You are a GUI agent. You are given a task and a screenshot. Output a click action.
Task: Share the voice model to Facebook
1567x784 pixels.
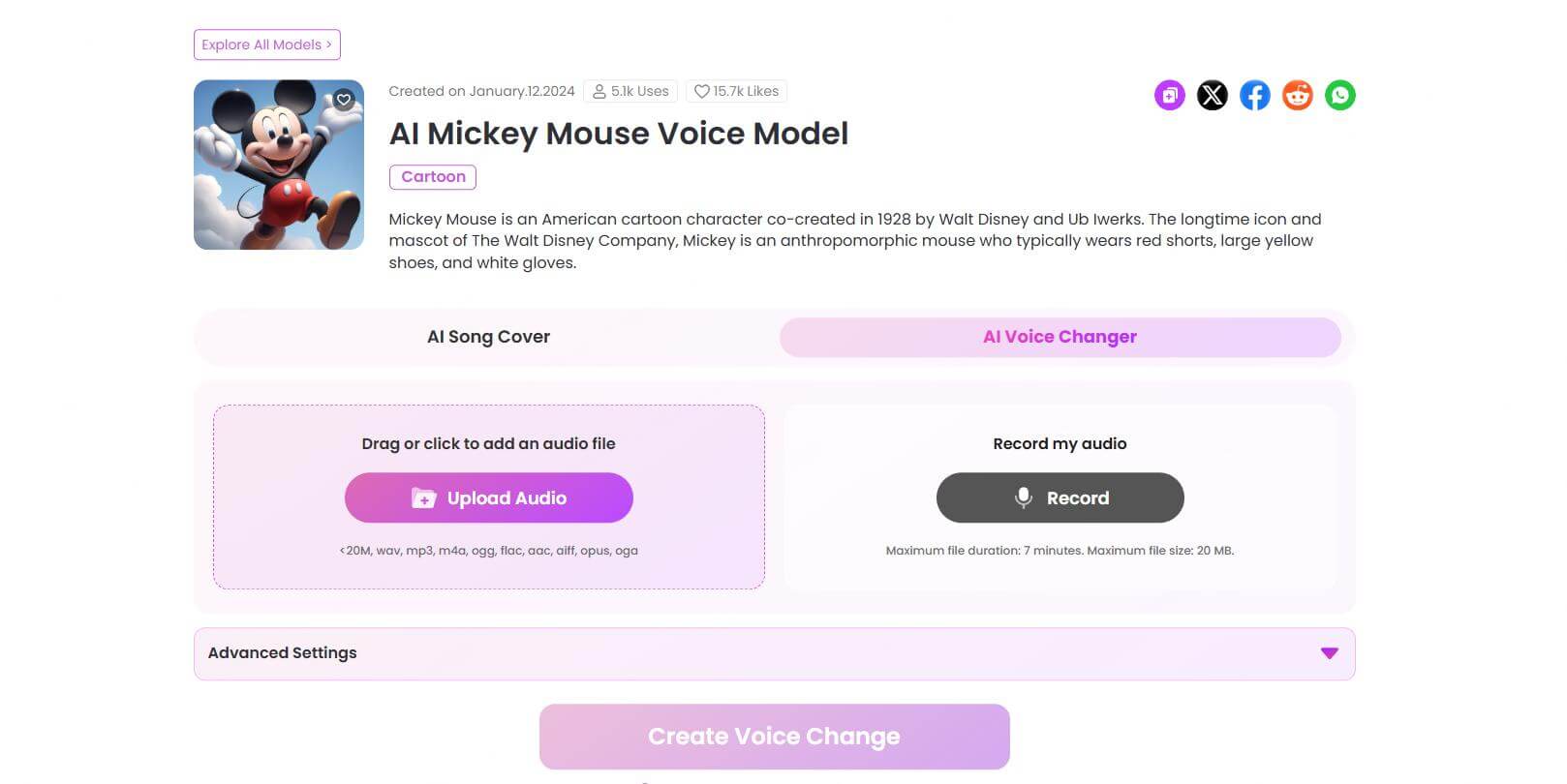coord(1255,95)
